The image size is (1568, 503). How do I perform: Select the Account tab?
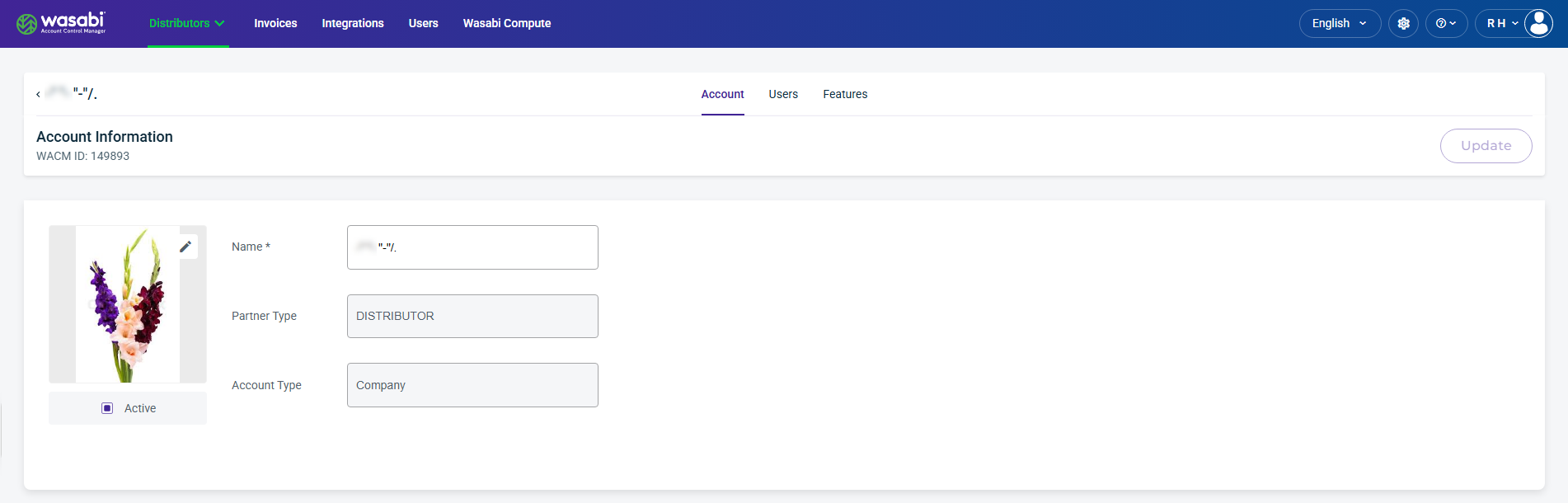tap(722, 94)
